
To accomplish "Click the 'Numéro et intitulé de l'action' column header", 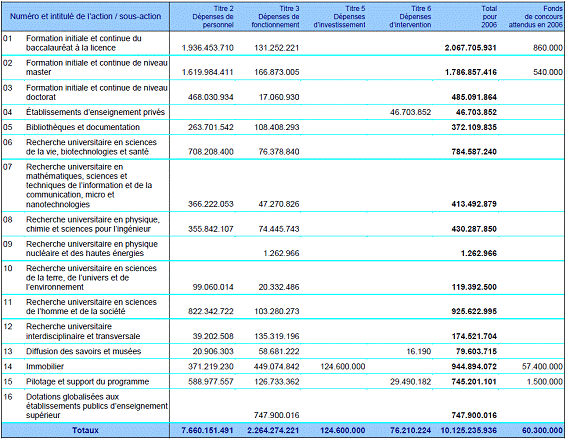I will click(x=85, y=16).
